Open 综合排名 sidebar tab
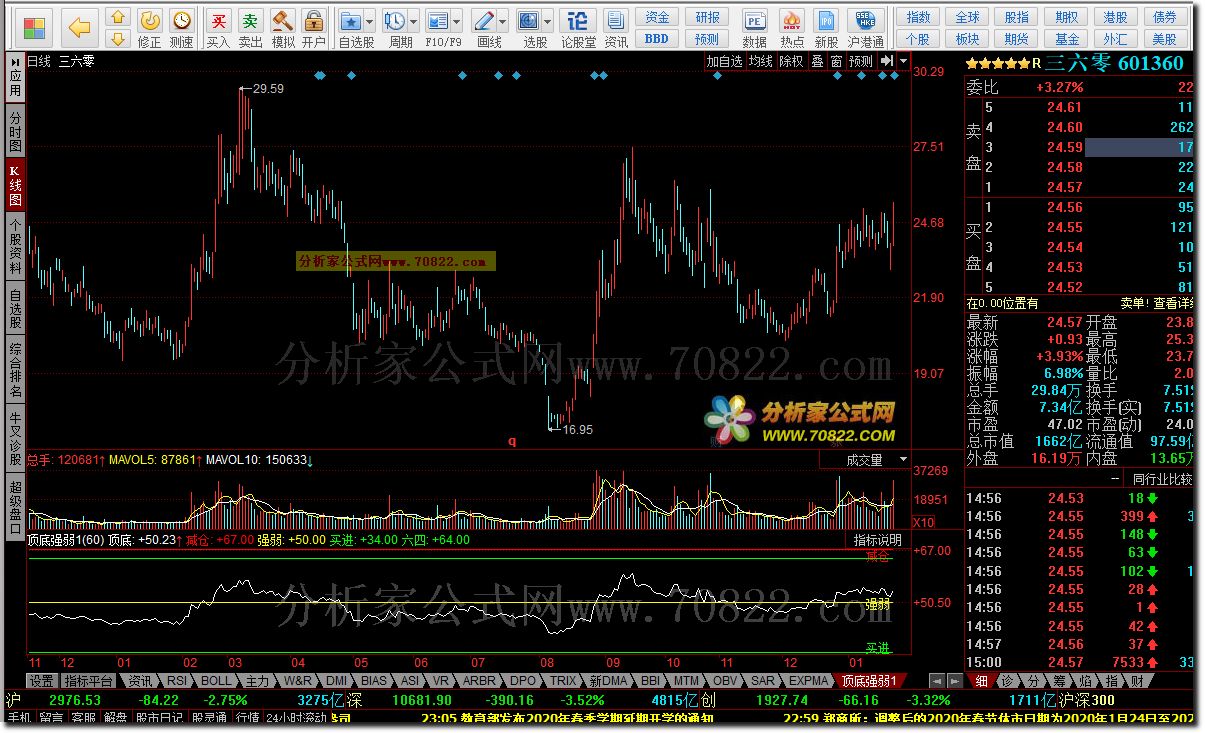Viewport: 1205px width, 733px height. (x=15, y=370)
